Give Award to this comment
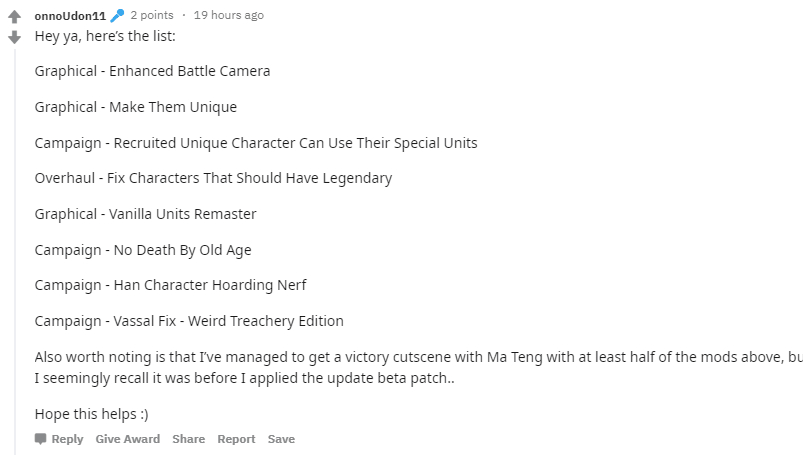 (128, 439)
